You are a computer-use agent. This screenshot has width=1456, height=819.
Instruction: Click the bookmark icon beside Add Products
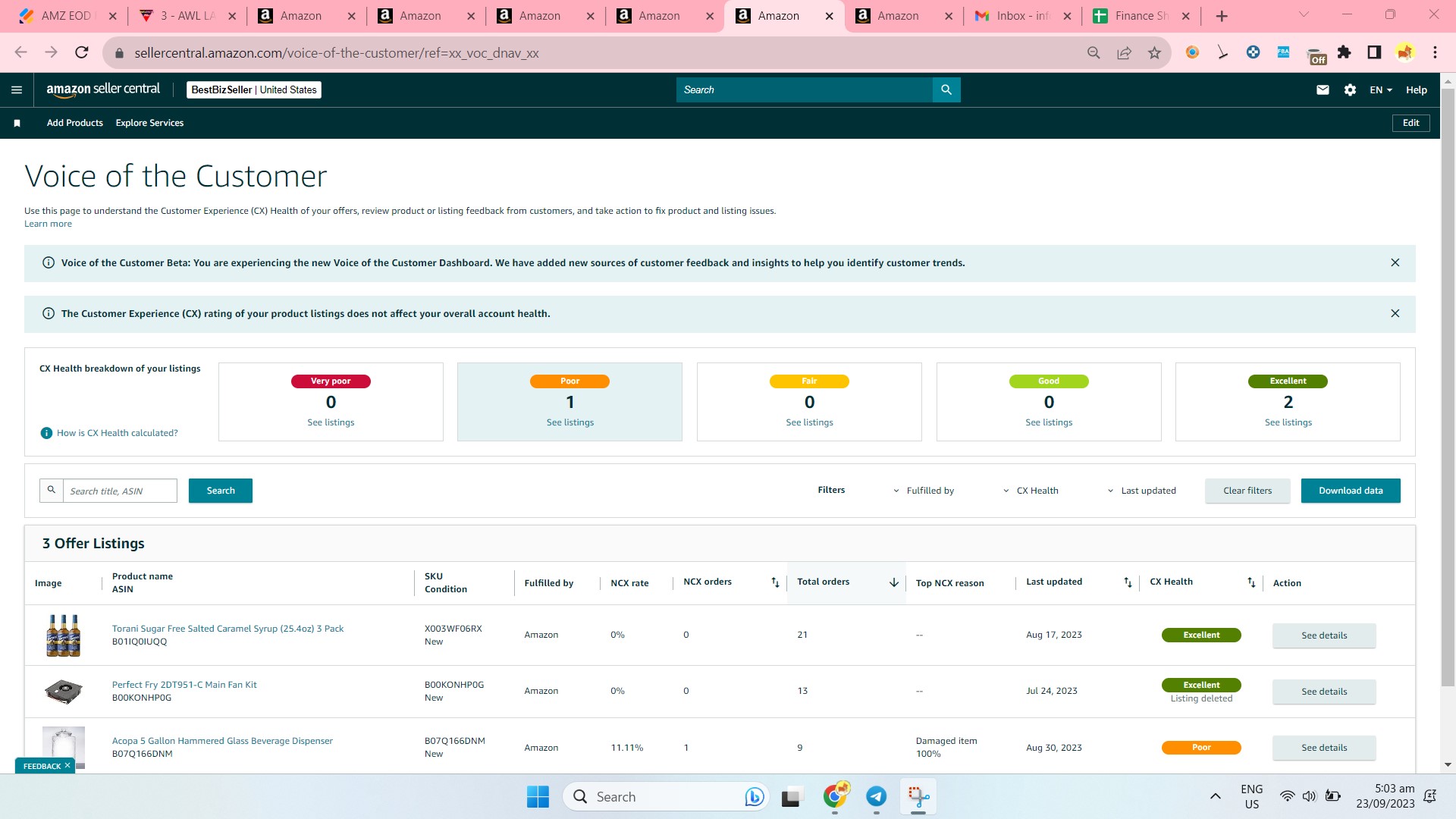(17, 123)
